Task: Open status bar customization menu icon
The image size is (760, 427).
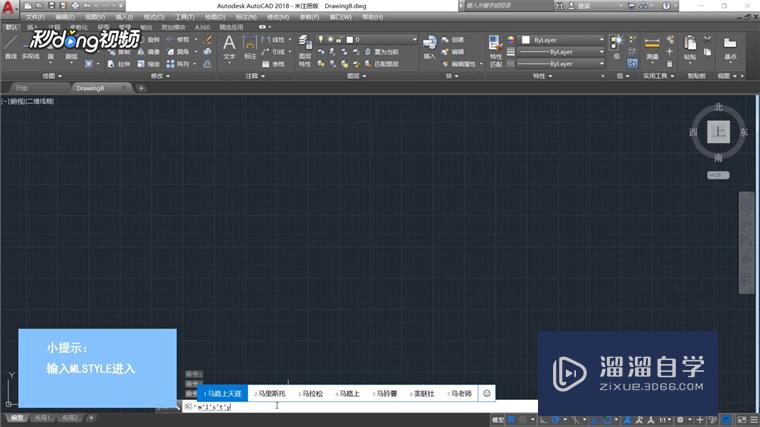Action: 754,420
